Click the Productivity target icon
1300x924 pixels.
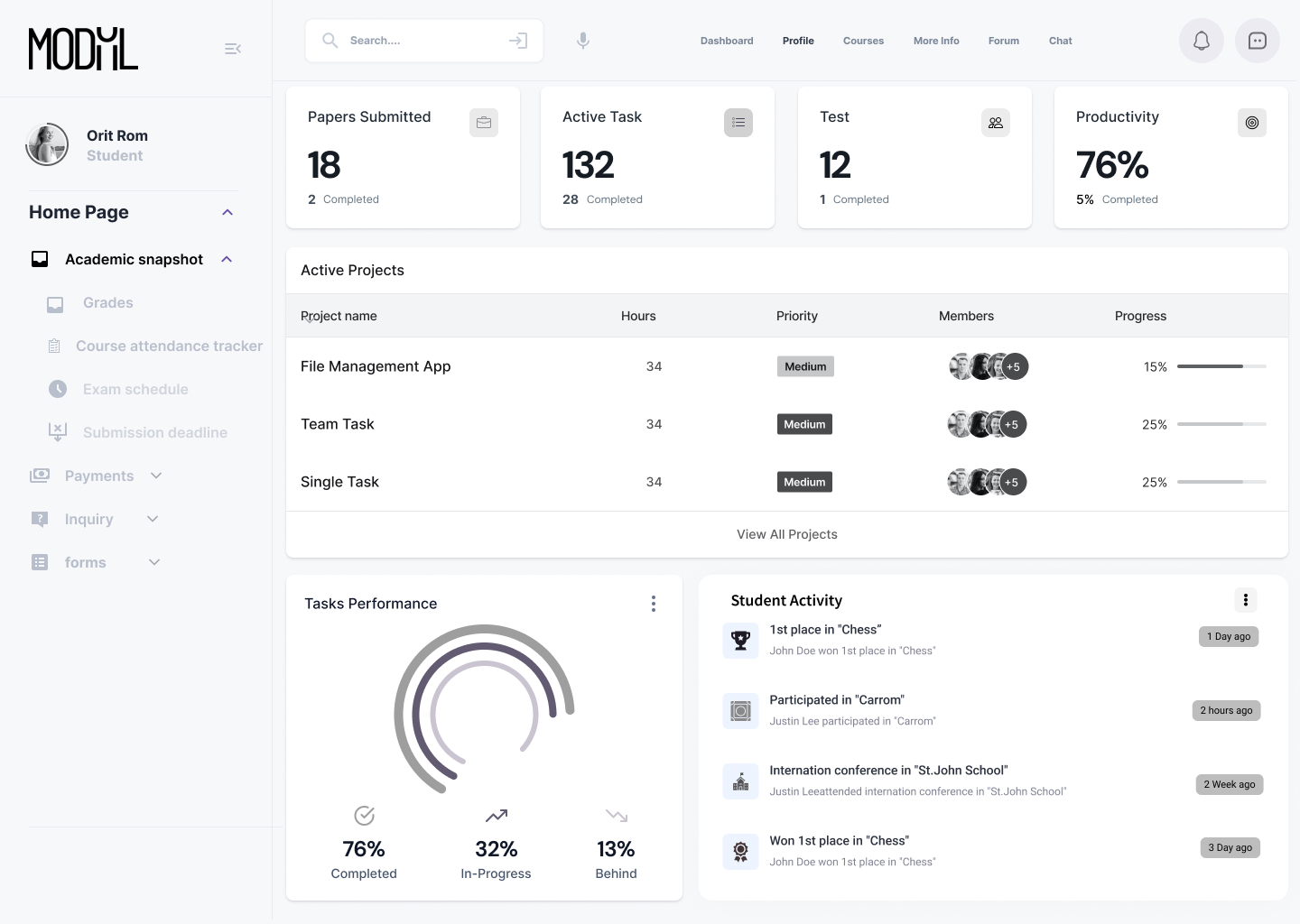tap(1251, 123)
